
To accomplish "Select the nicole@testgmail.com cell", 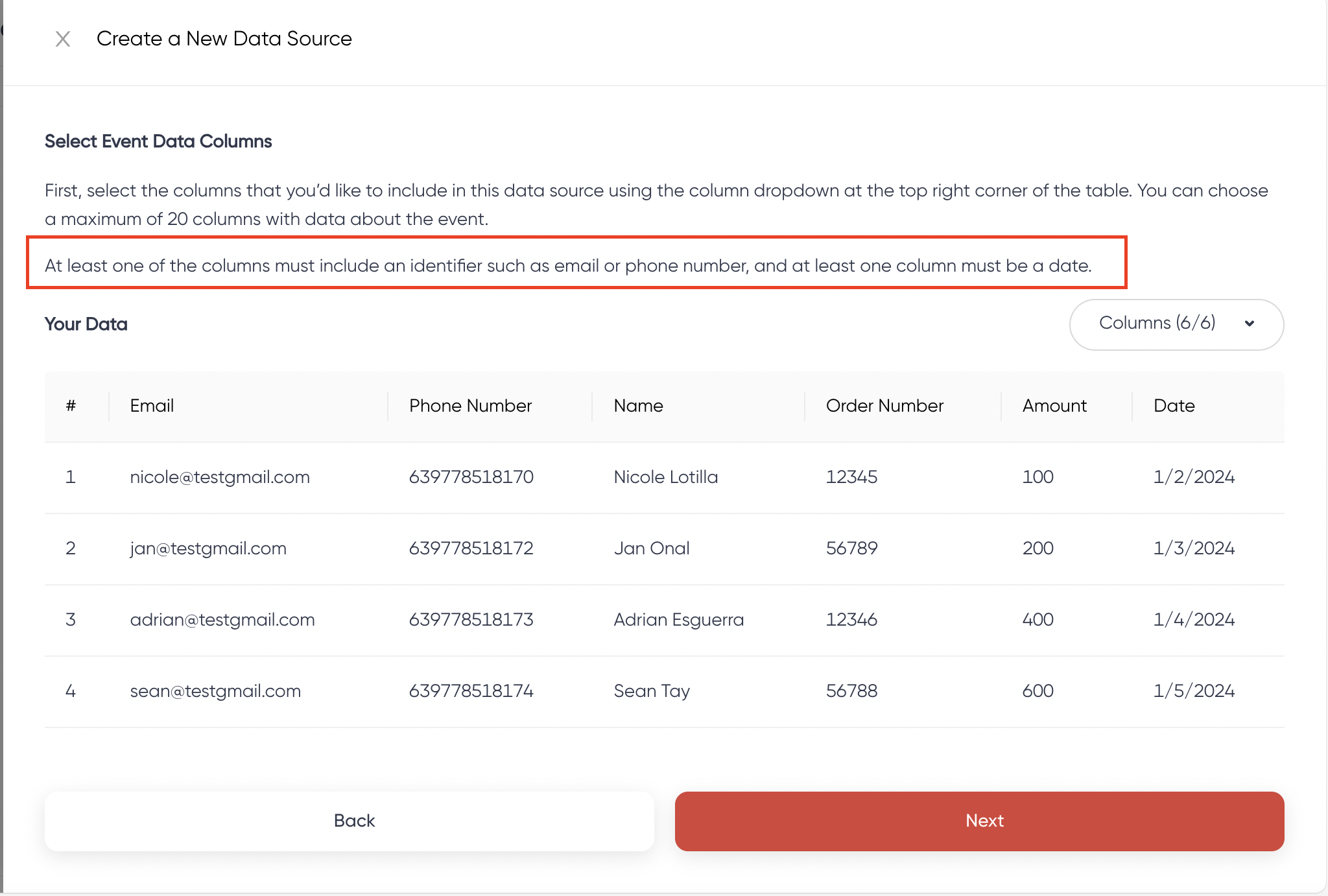I will tap(220, 477).
